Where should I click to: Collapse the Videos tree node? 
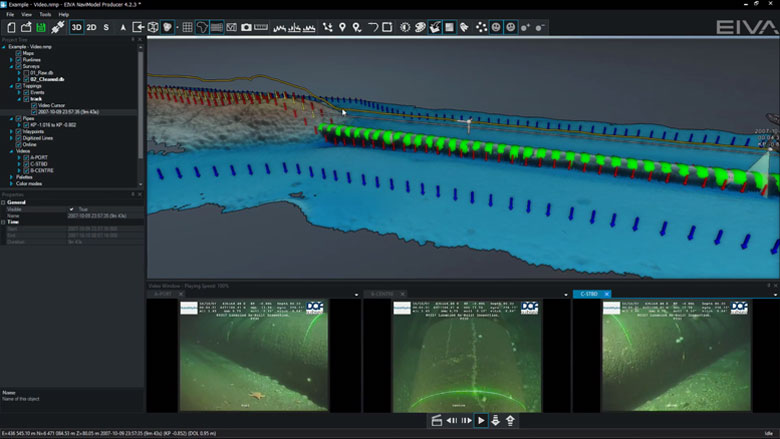pos(11,151)
